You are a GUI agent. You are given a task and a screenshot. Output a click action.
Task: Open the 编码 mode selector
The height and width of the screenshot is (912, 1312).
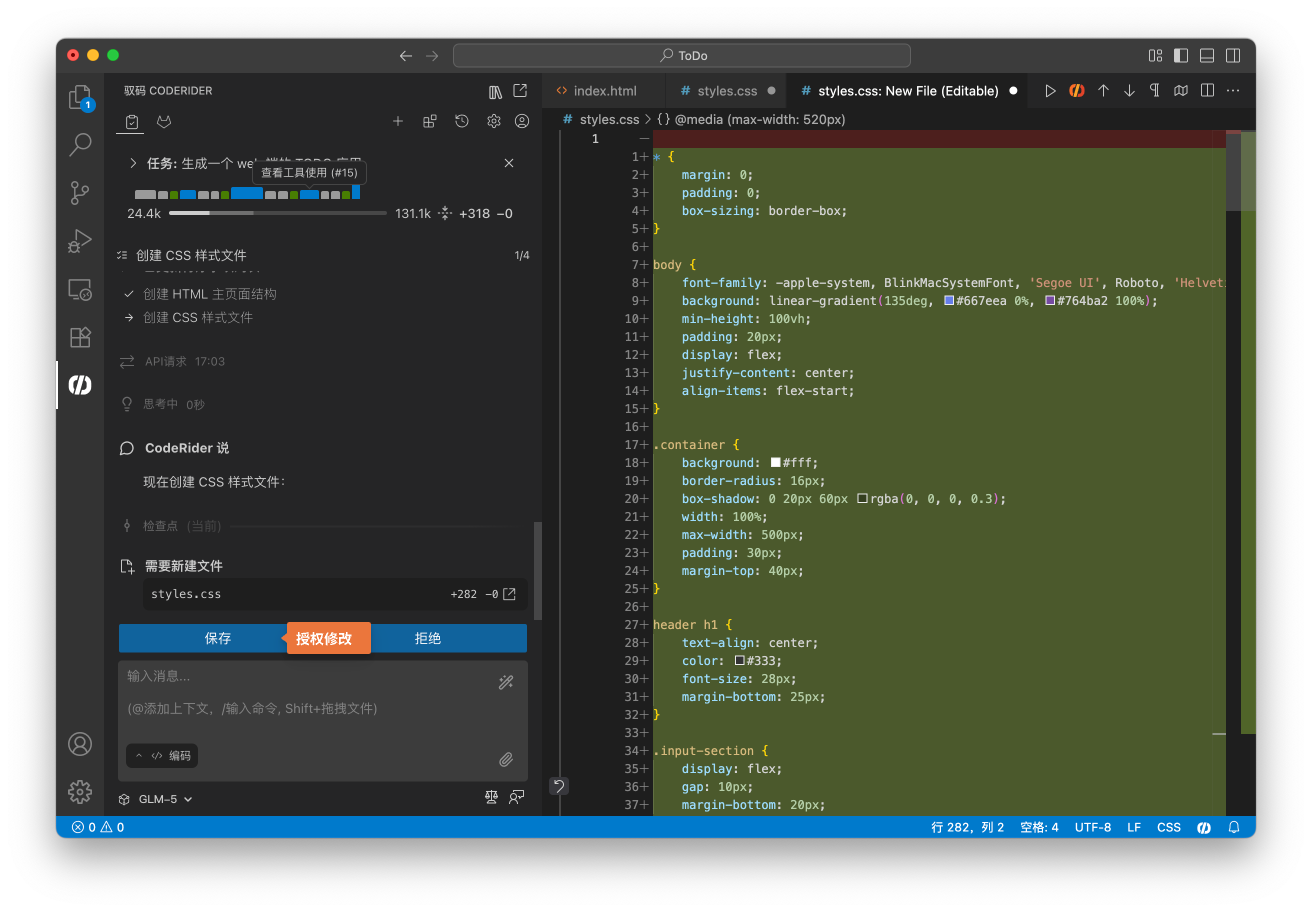tap(162, 756)
